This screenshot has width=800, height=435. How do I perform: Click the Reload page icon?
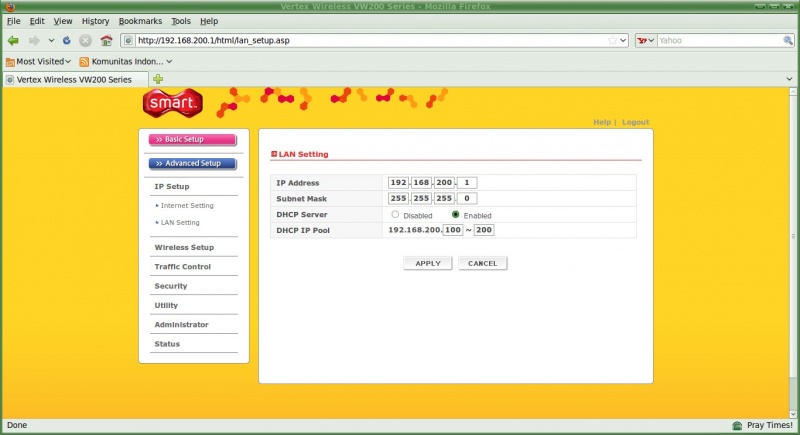pos(66,40)
